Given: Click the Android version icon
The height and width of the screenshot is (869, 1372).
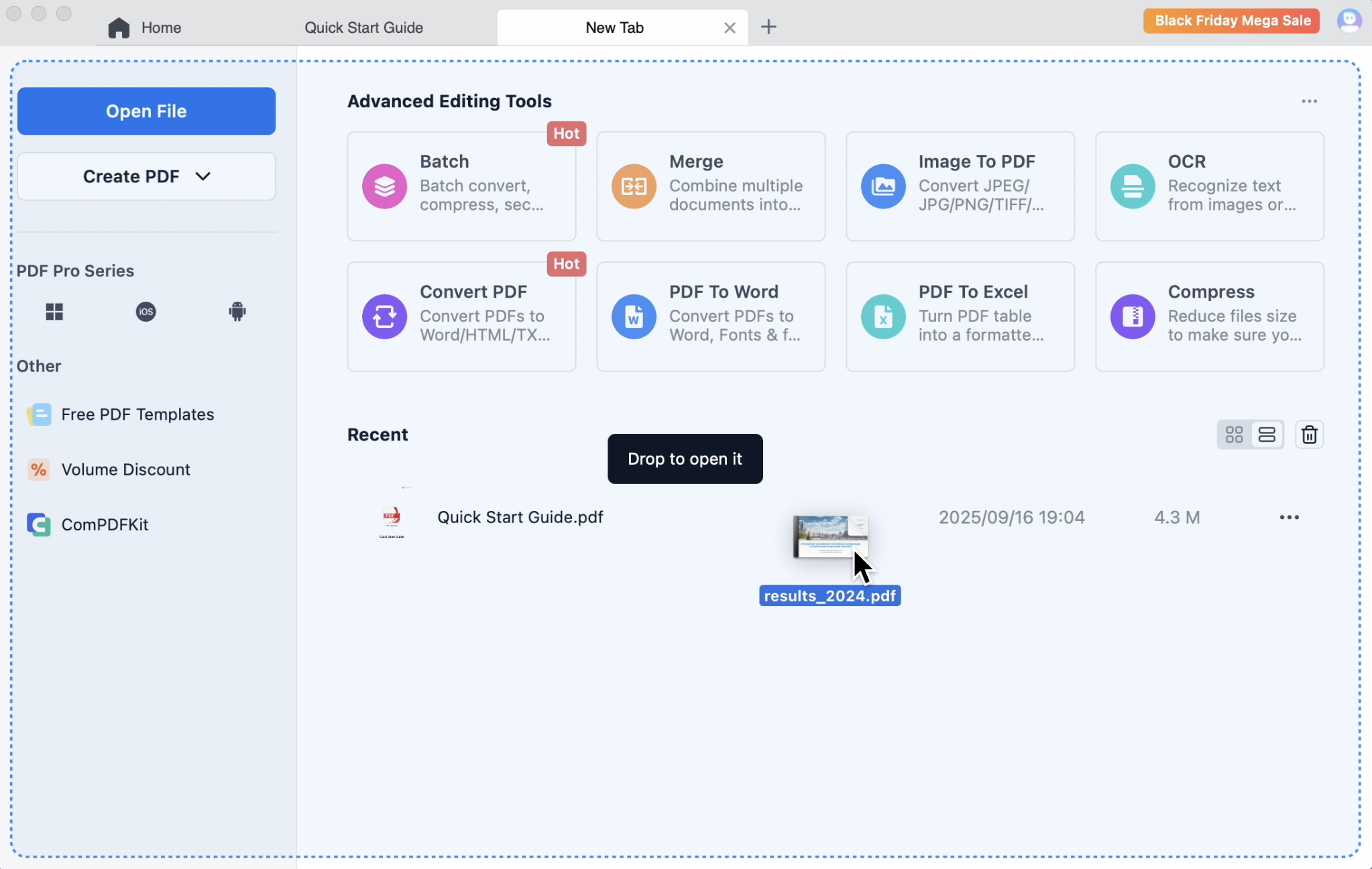Looking at the screenshot, I should coord(237,311).
